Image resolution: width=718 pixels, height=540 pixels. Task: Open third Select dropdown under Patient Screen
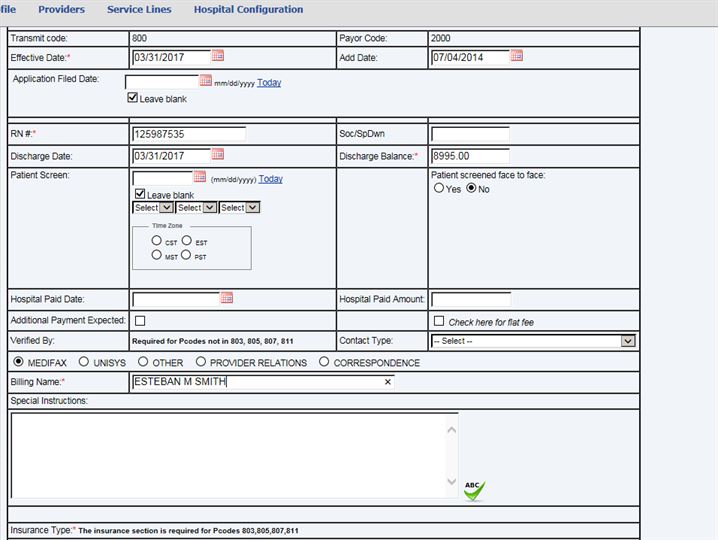(239, 208)
